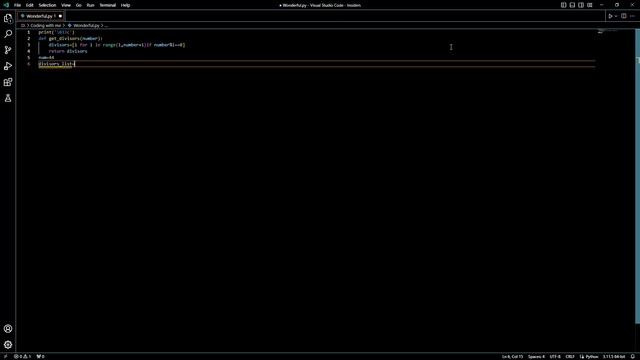
Task: Click the ports forwarded status item
Action: point(40,356)
